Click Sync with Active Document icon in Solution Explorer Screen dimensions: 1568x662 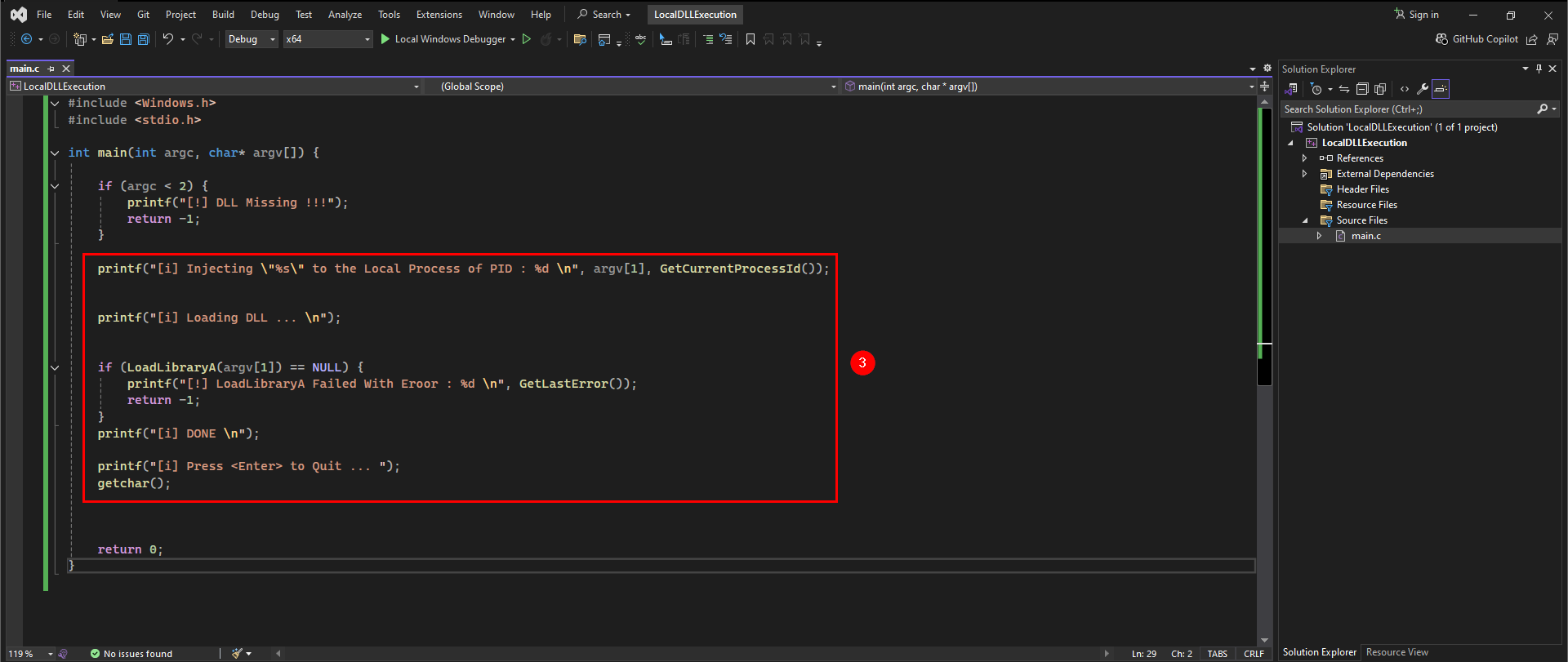(1344, 89)
